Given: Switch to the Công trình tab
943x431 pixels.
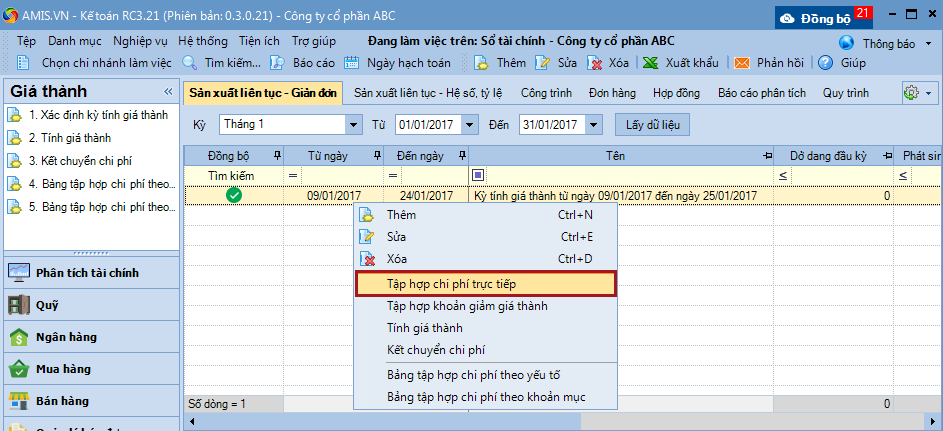Looking at the screenshot, I should click(546, 92).
